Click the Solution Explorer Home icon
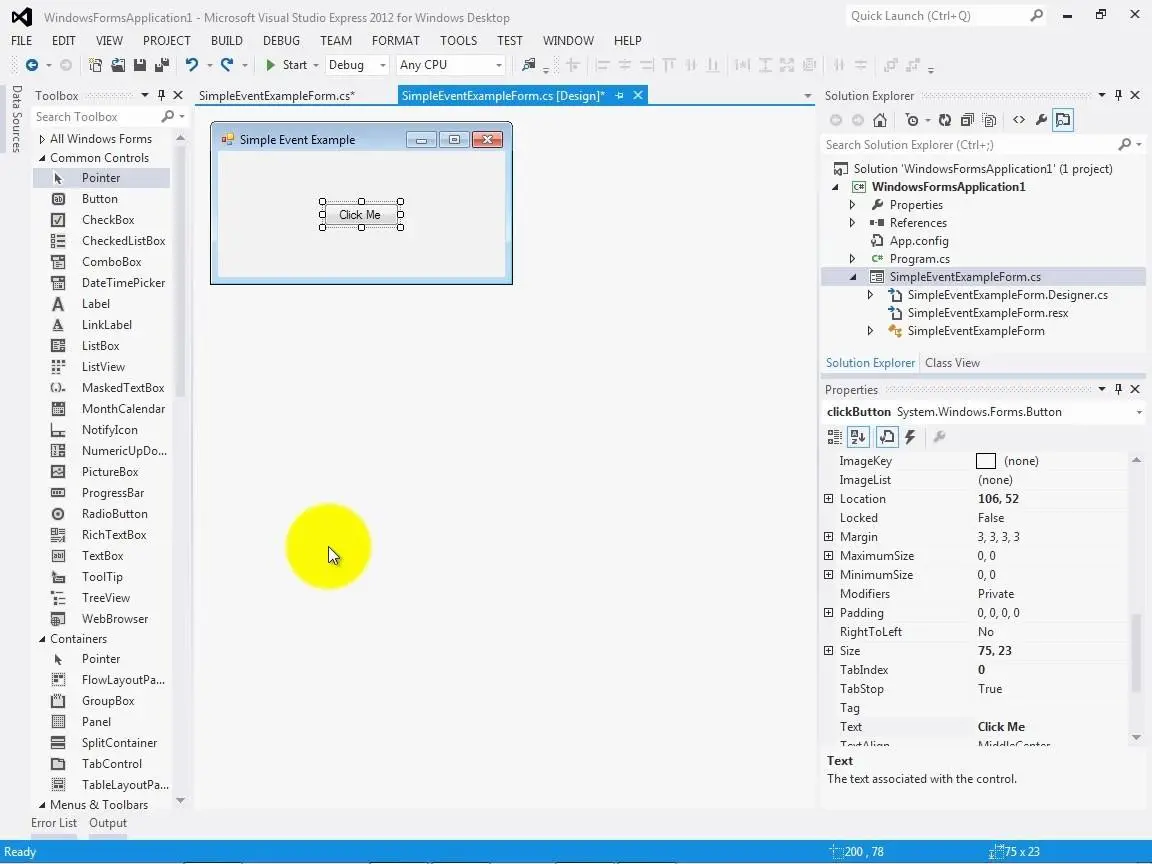This screenshot has width=1152, height=864. [x=879, y=120]
